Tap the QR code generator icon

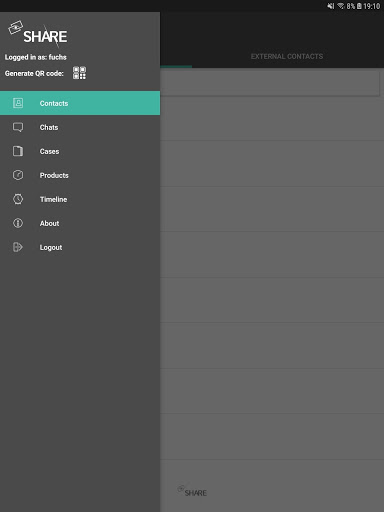pos(79,73)
